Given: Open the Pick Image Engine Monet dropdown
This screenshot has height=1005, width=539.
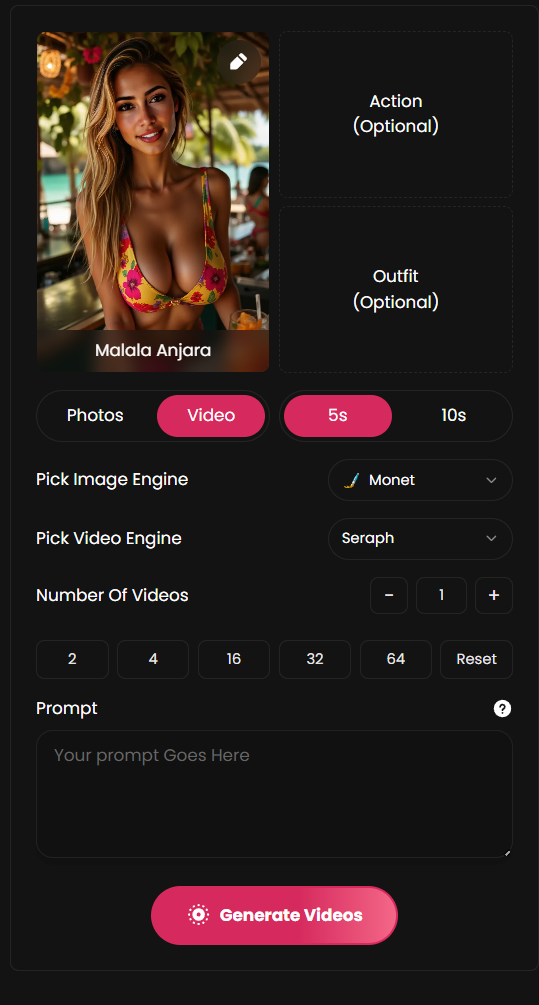Looking at the screenshot, I should point(420,480).
